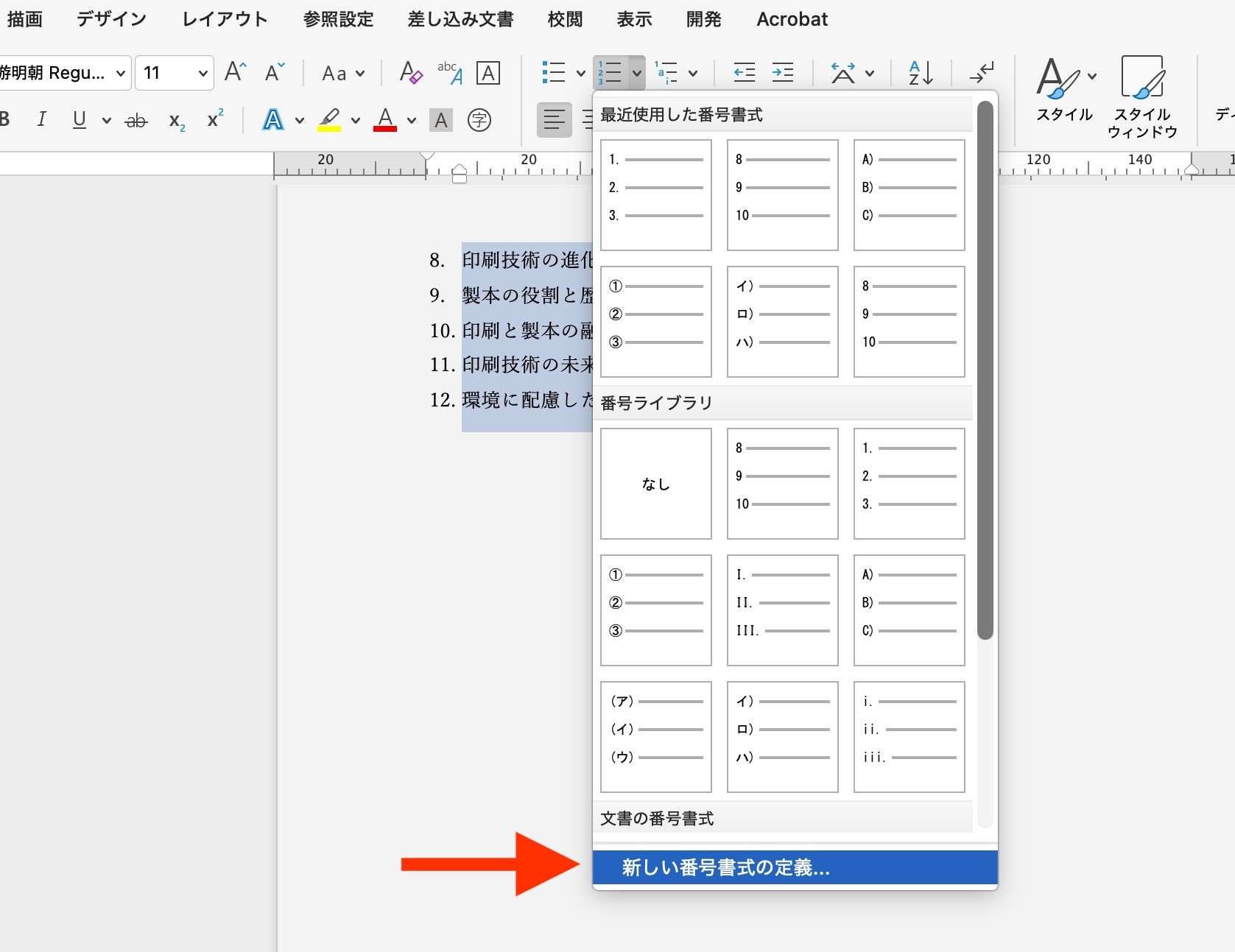The image size is (1235, 952).
Task: Toggle italic formatting
Action: (x=41, y=119)
